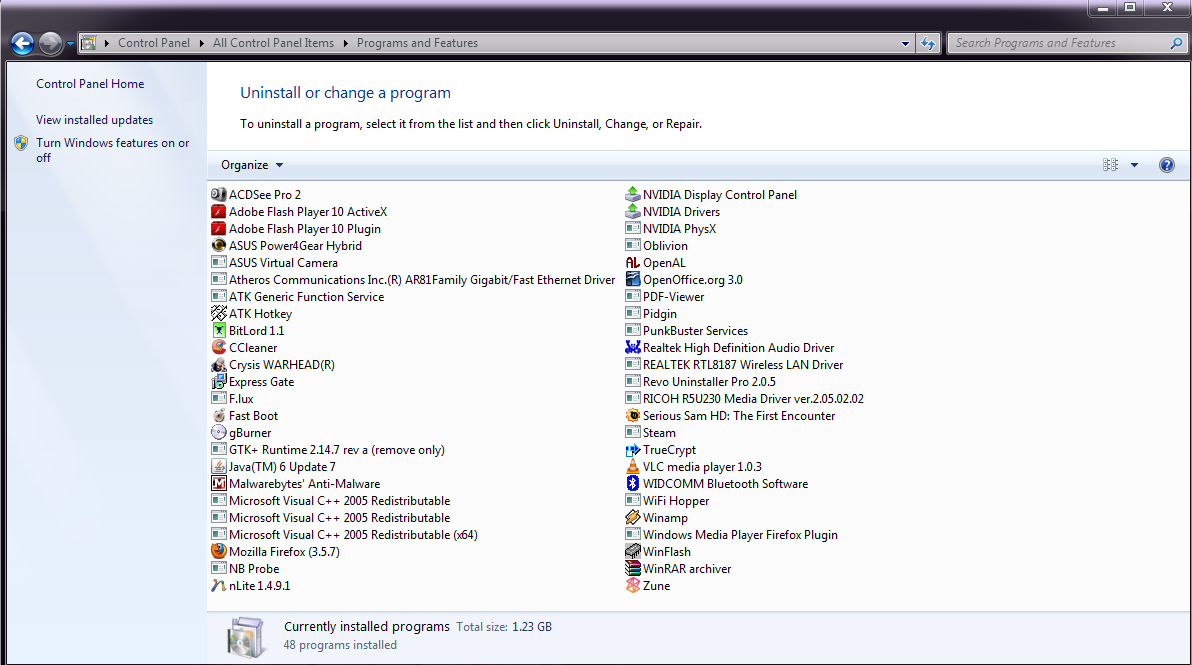Open View installed updates
Image resolution: width=1192 pixels, height=665 pixels.
94,120
